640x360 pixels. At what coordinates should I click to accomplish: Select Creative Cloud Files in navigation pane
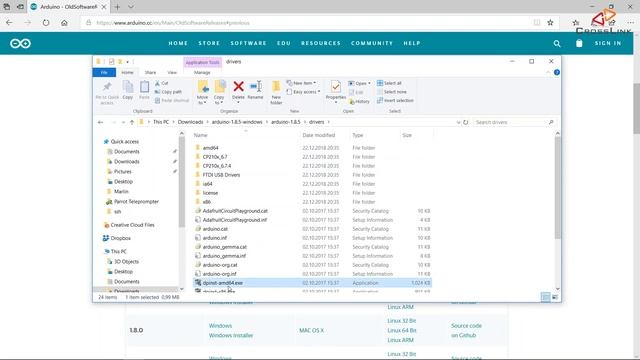click(x=132, y=225)
